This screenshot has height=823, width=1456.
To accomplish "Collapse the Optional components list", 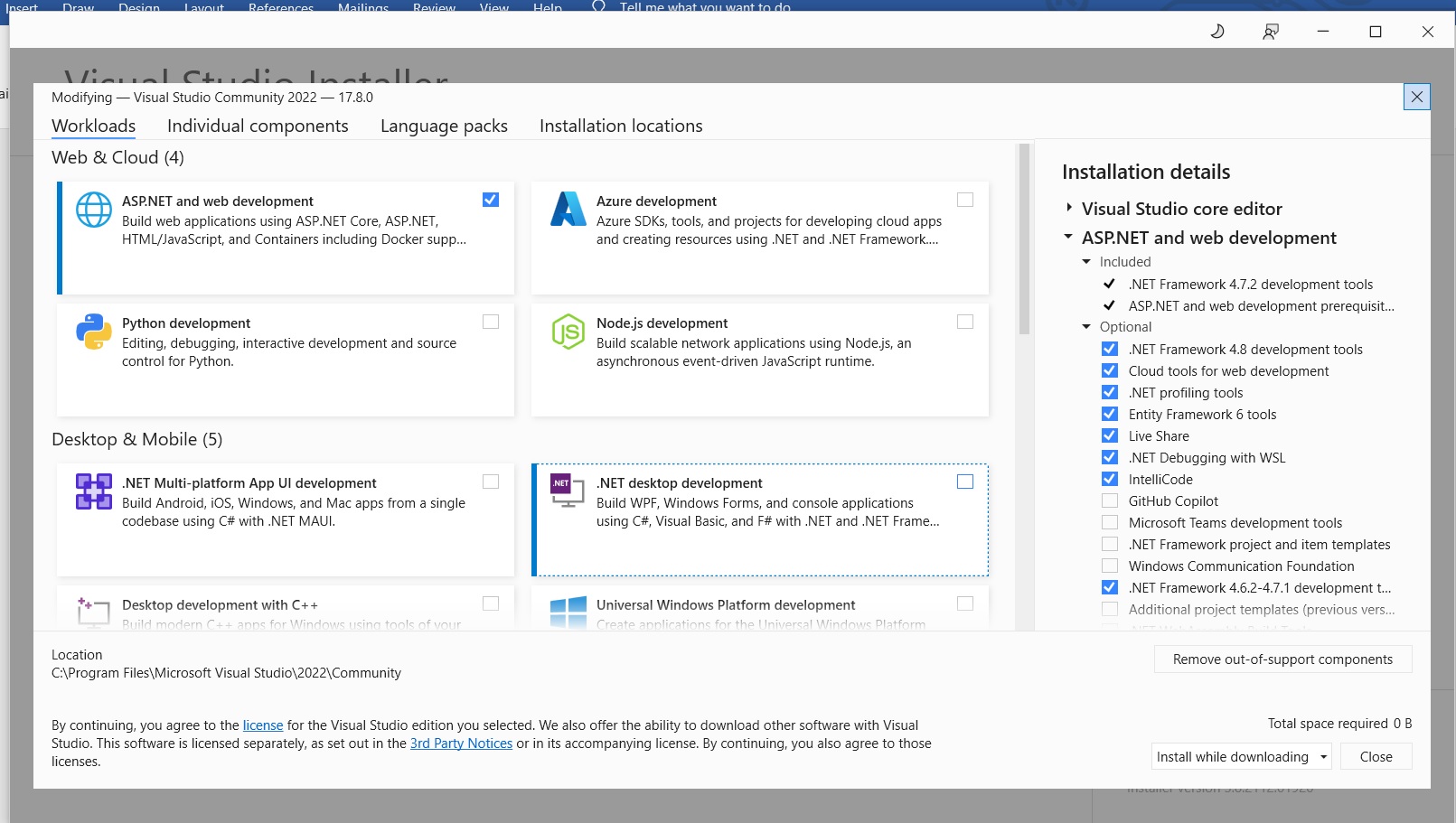I will (x=1086, y=327).
